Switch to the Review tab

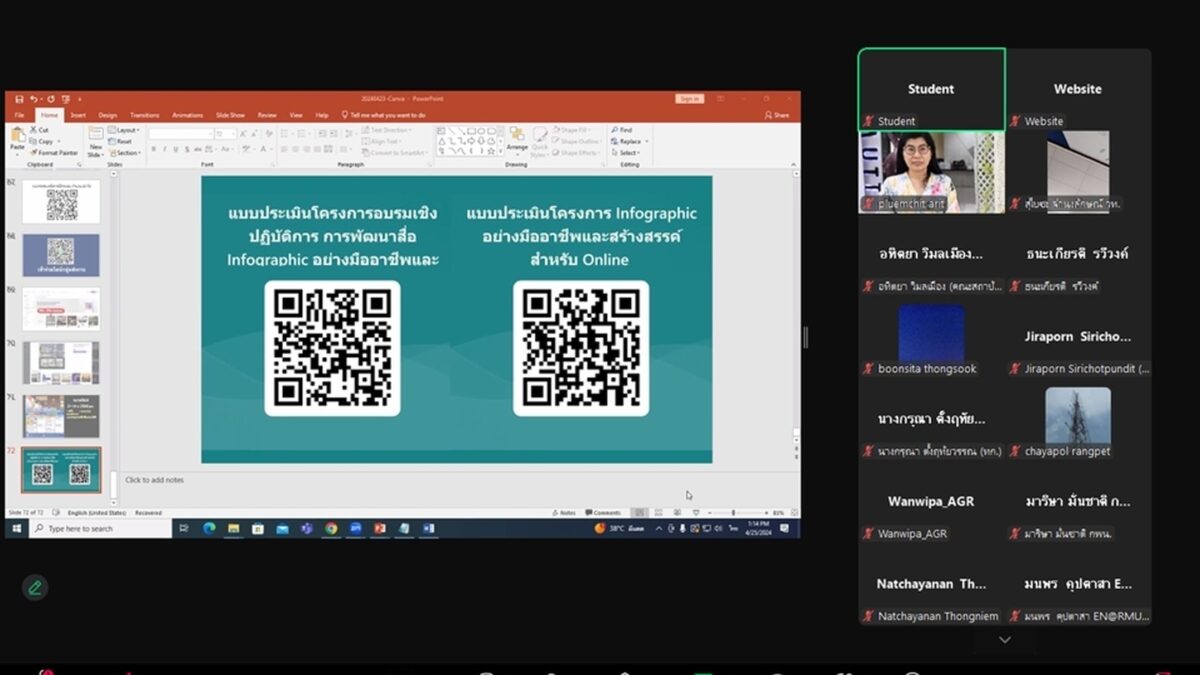pos(267,115)
